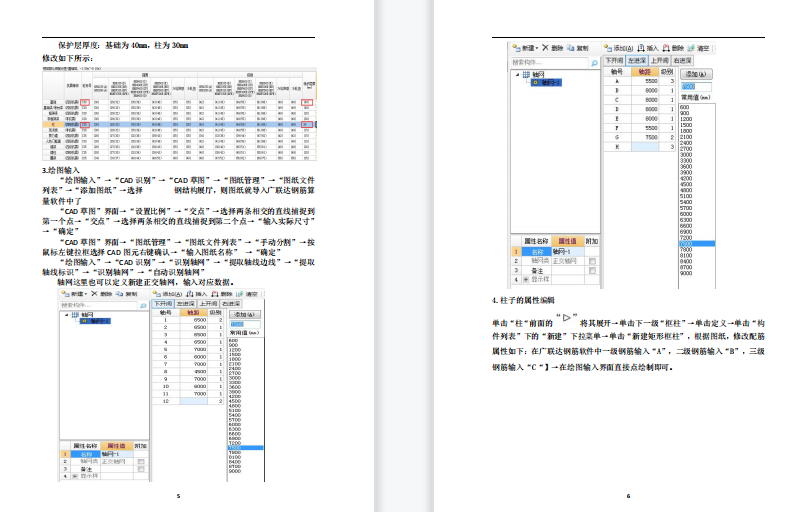
Task: Click the 删除 icon beside 插入 on page 5
Action: point(214,294)
